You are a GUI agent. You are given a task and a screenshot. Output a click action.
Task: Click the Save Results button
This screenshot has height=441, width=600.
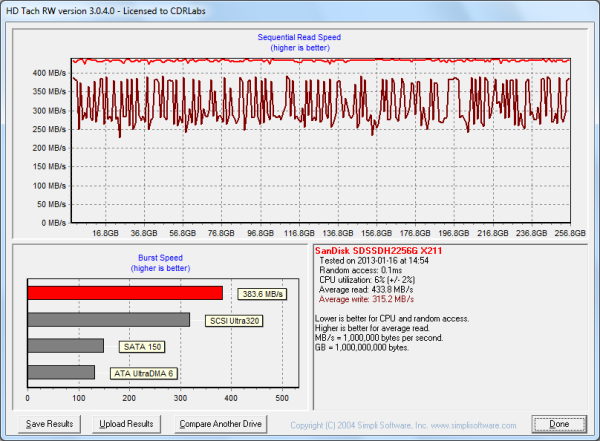coord(49,424)
